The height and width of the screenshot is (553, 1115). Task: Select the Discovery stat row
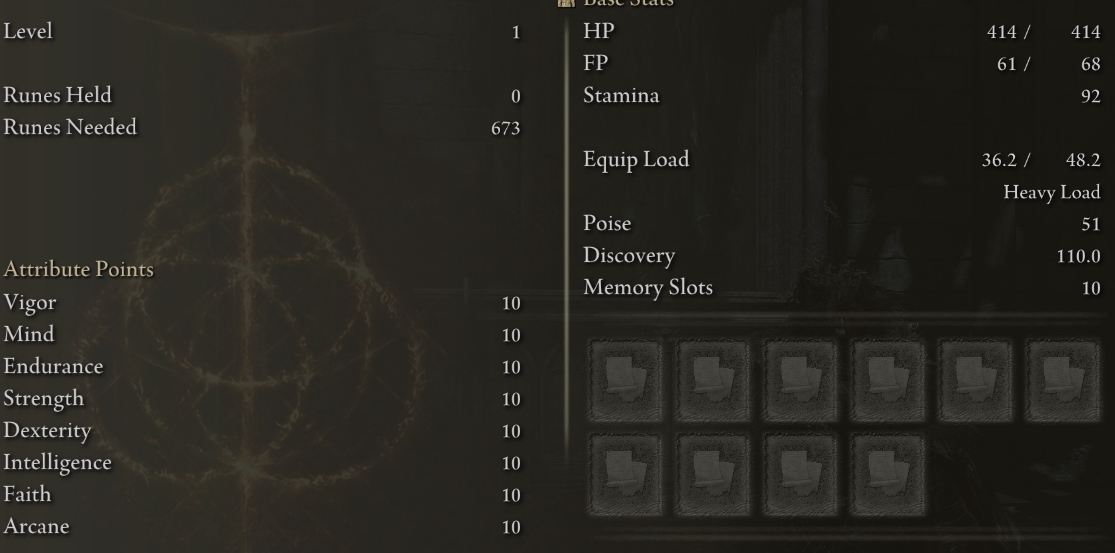tap(842, 255)
